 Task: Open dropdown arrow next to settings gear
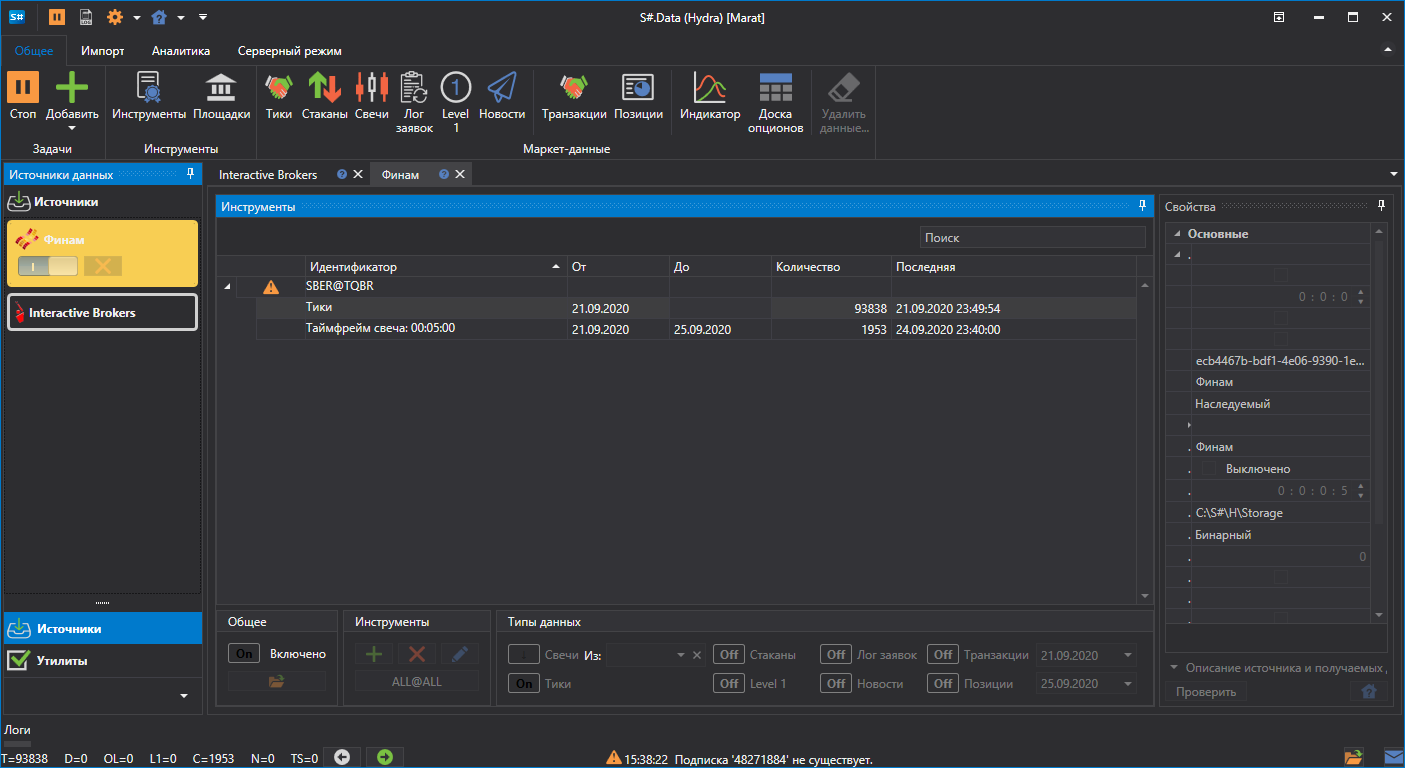click(x=137, y=18)
